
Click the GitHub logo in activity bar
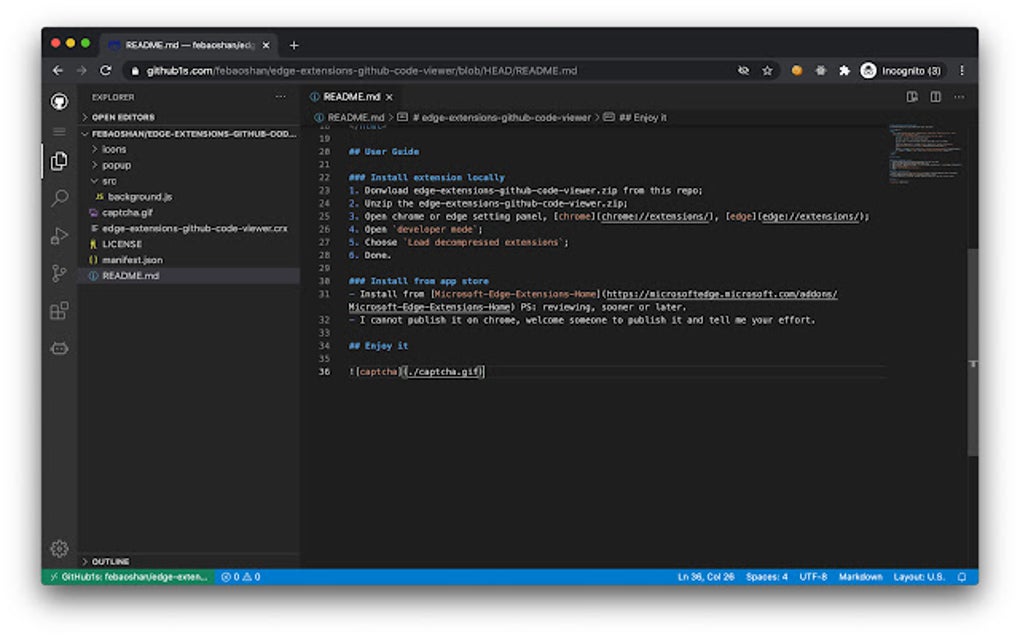(59, 101)
